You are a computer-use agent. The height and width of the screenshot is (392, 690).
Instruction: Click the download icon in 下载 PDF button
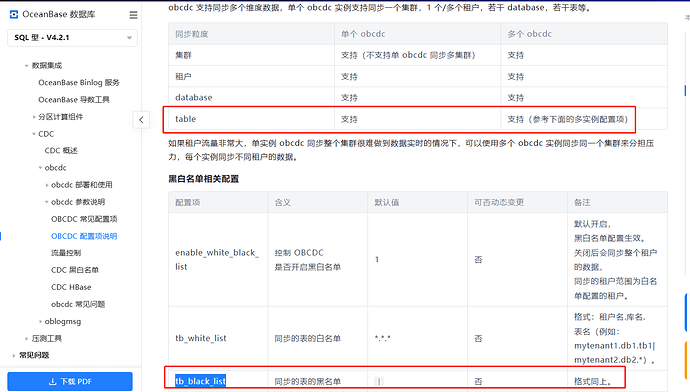[x=52, y=381]
